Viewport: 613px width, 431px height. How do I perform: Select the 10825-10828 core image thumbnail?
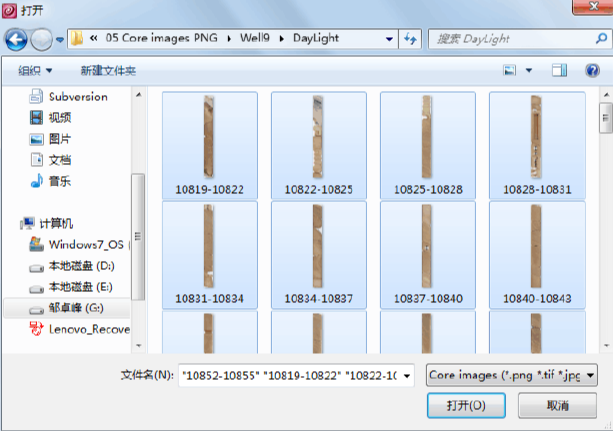coord(427,145)
